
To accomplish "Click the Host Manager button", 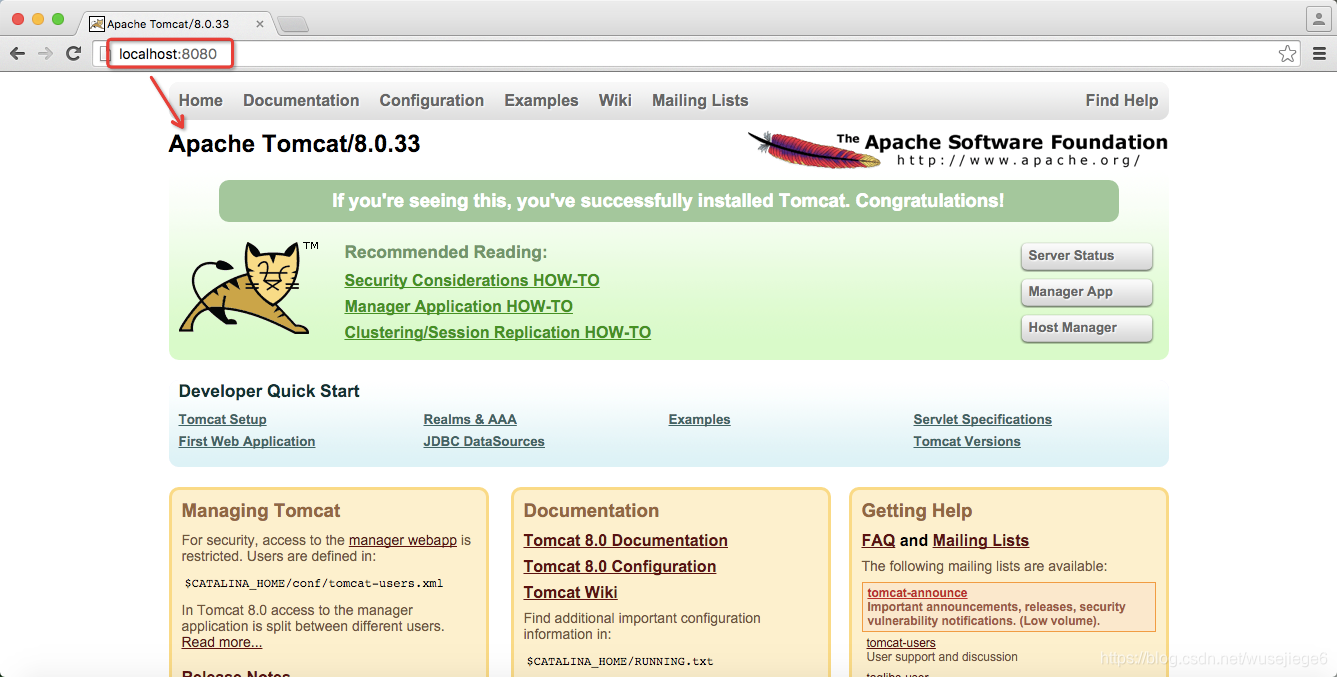I will coord(1086,328).
